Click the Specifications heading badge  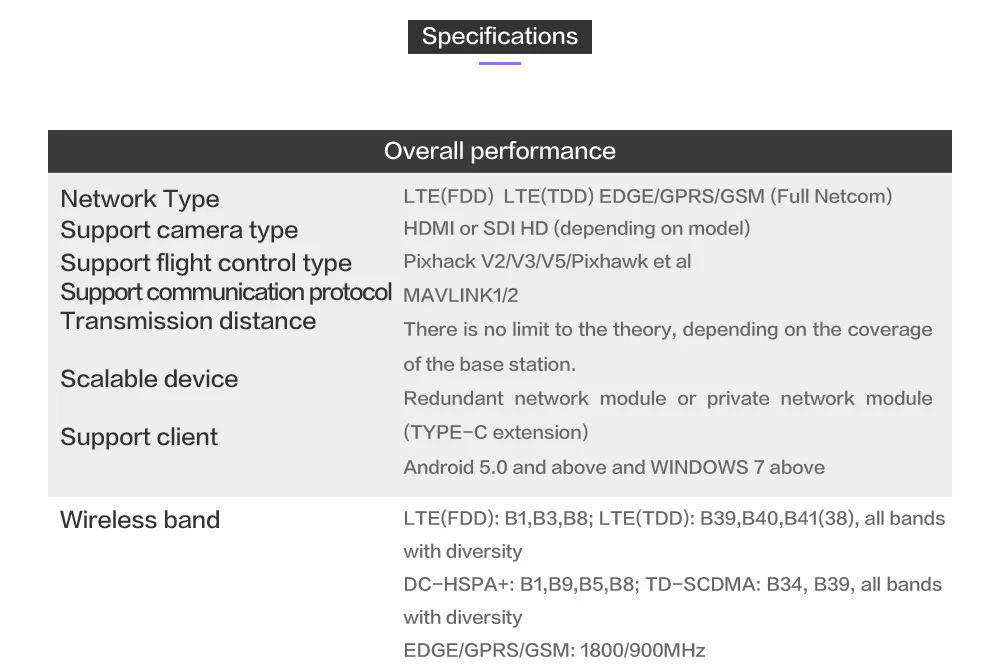pos(499,37)
